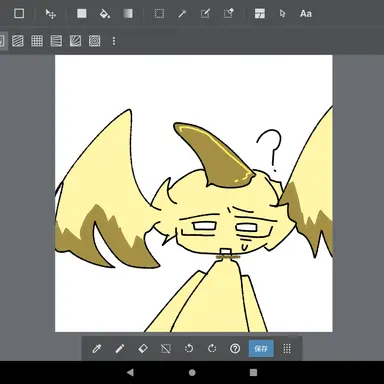Viewport: 384px width, 384px height.
Task: Enable vanishing point snap guide
Action: tap(56, 41)
